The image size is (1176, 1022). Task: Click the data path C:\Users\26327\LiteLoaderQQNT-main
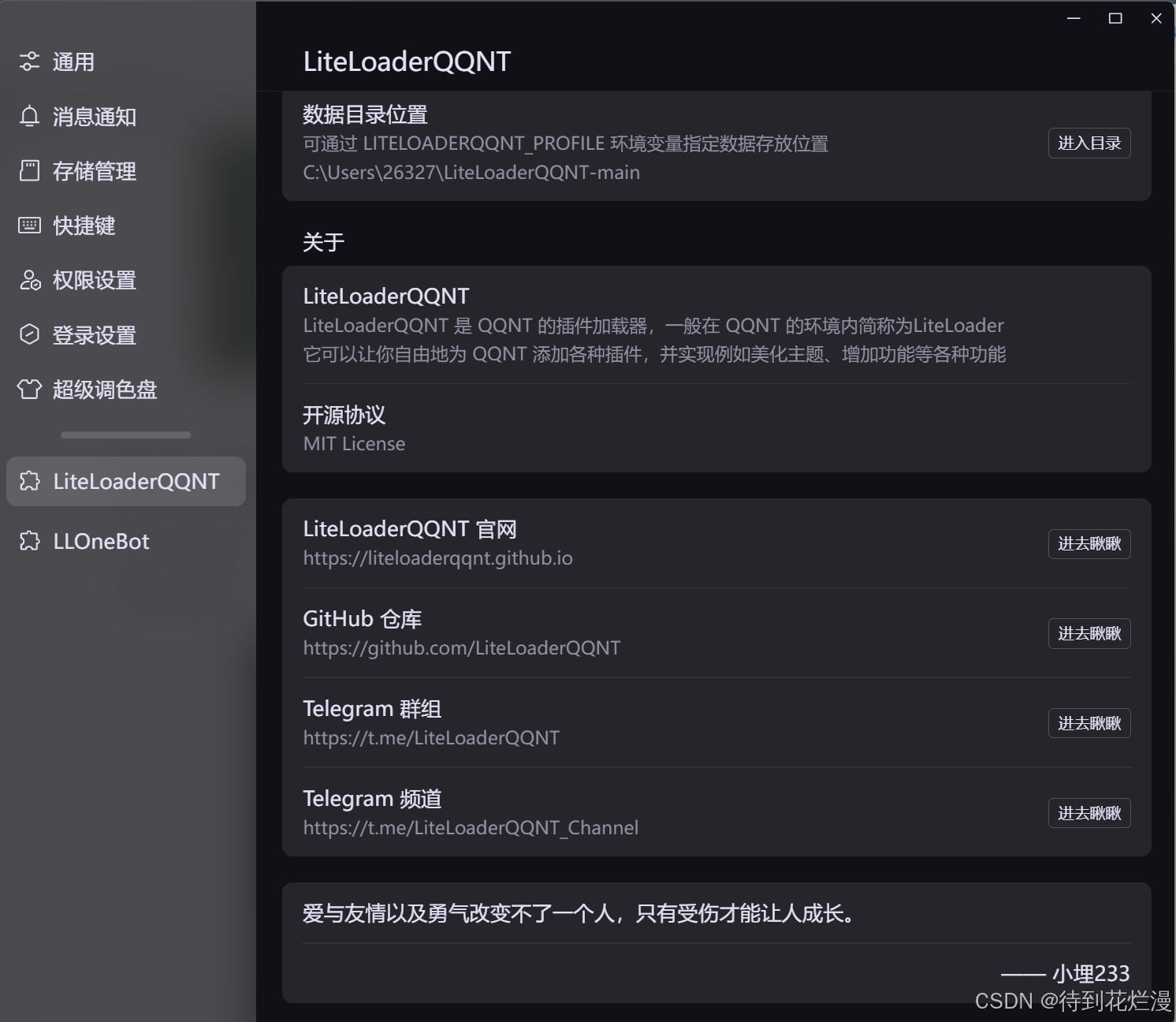pyautogui.click(x=471, y=173)
